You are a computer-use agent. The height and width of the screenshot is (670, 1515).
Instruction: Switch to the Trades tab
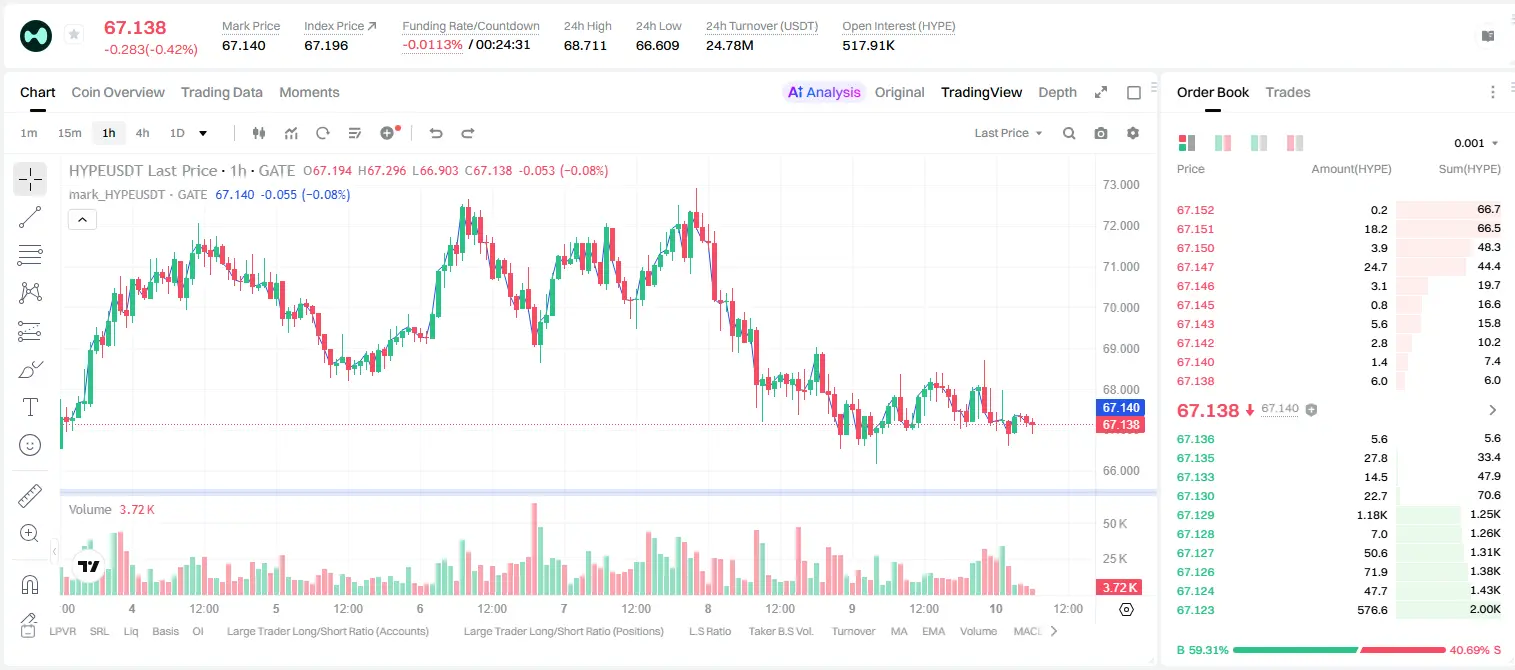[1288, 92]
